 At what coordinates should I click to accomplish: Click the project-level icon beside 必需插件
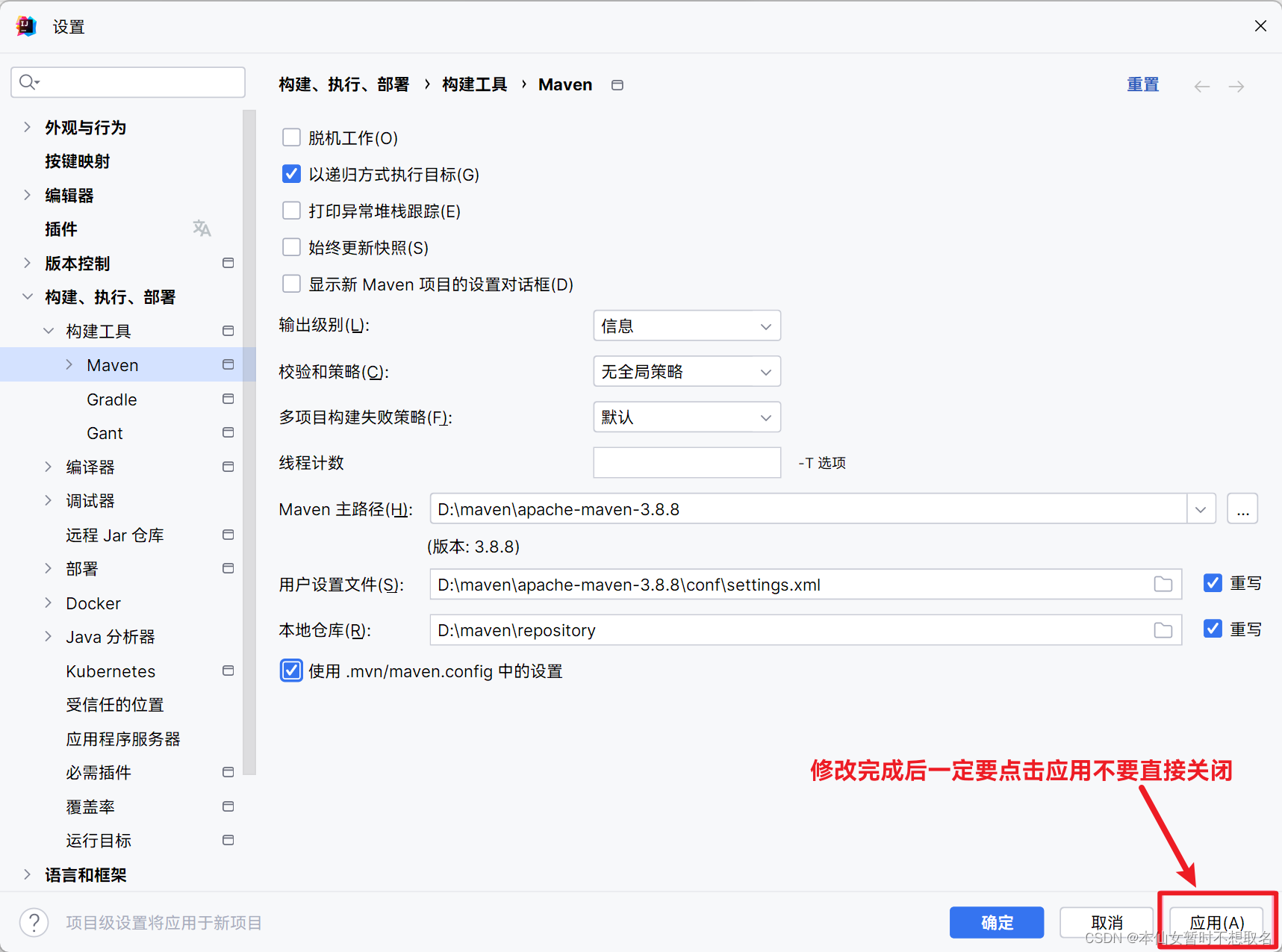228,772
